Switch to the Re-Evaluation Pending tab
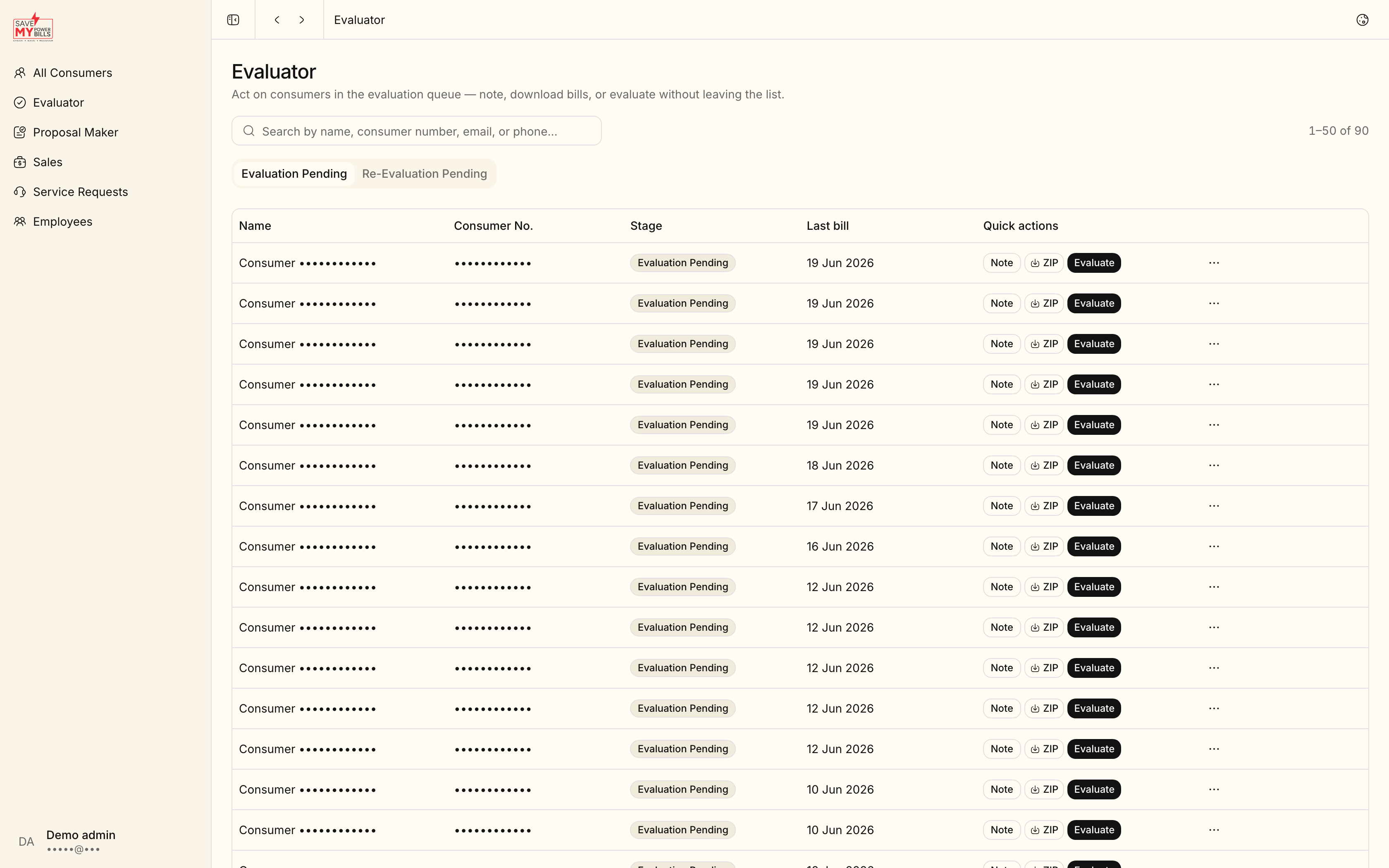 point(424,174)
